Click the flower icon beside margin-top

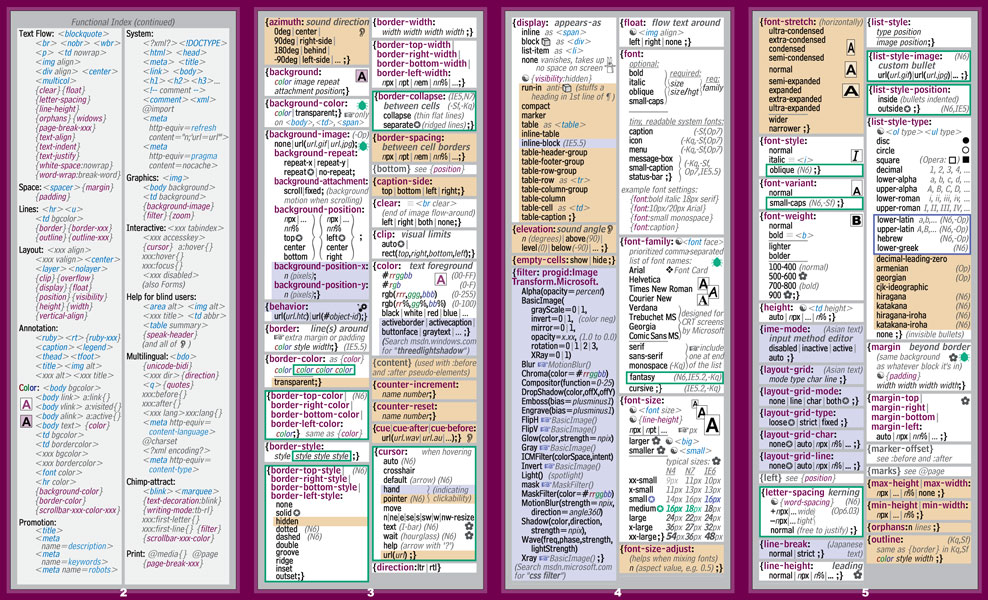[965, 400]
